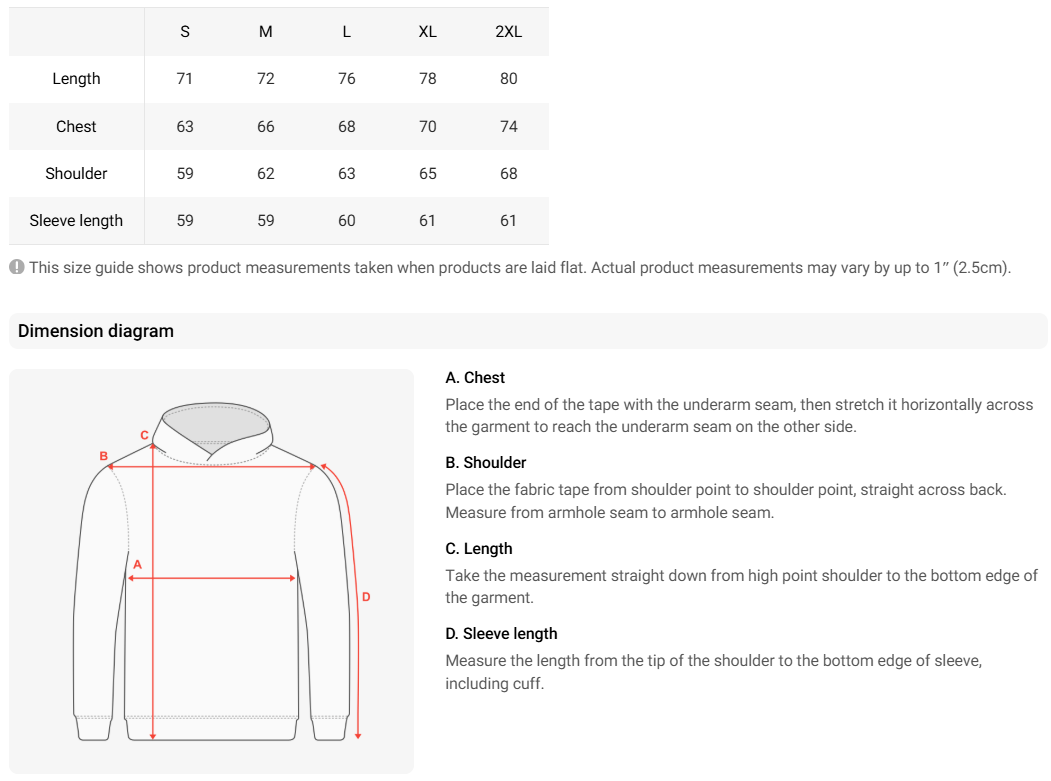The height and width of the screenshot is (781, 1051).
Task: Click the red letter A on the hoodie diagram
Action: [138, 565]
